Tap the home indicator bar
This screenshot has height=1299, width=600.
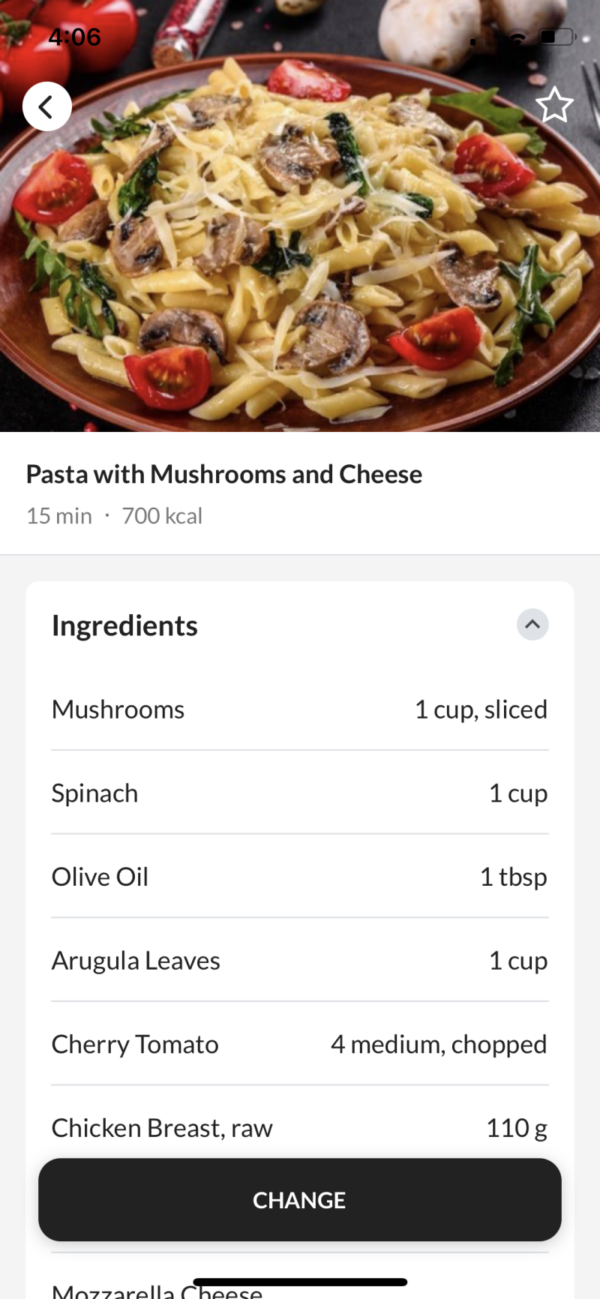click(300, 1281)
